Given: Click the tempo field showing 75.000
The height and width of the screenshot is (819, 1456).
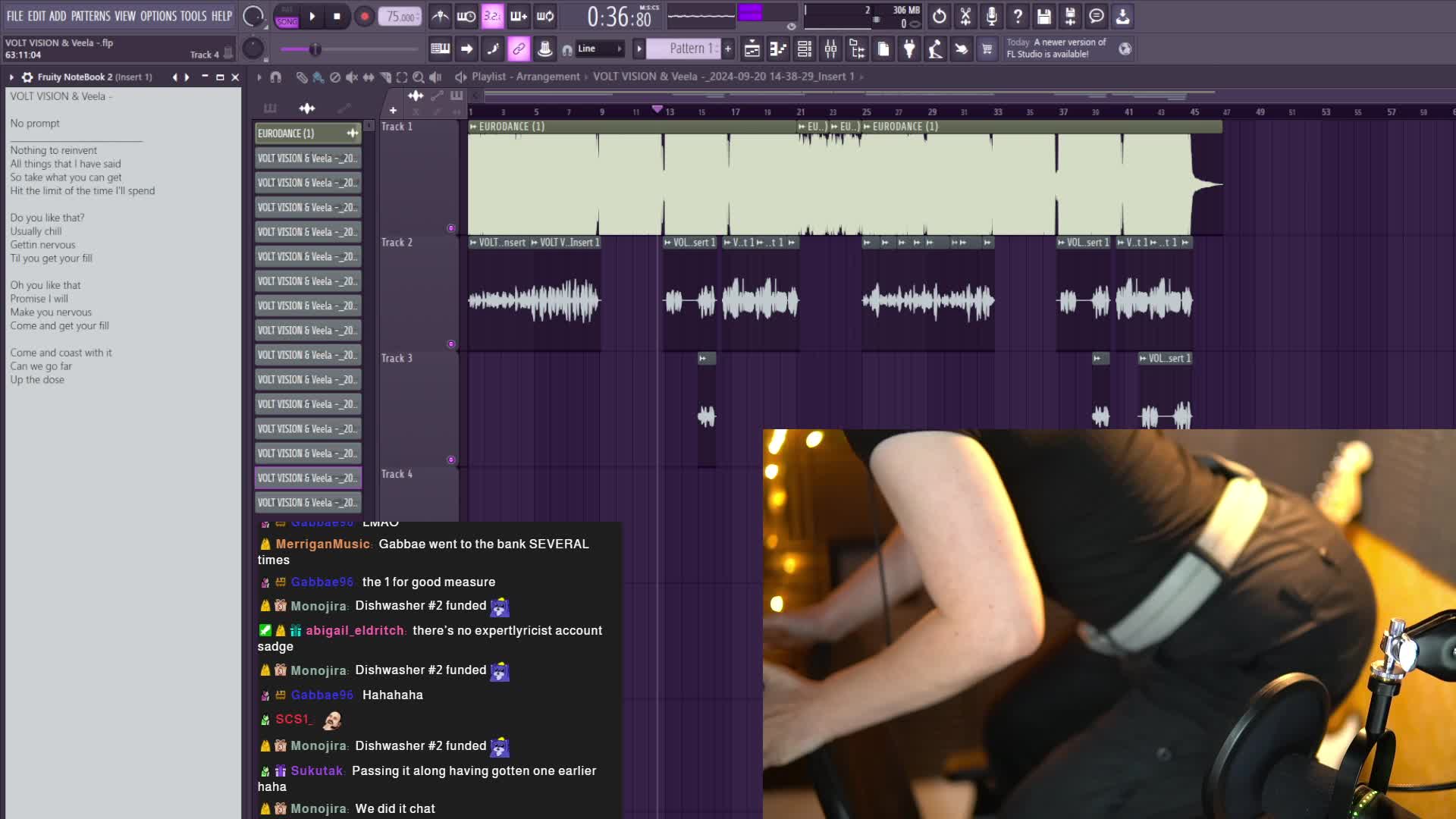Looking at the screenshot, I should pyautogui.click(x=401, y=17).
